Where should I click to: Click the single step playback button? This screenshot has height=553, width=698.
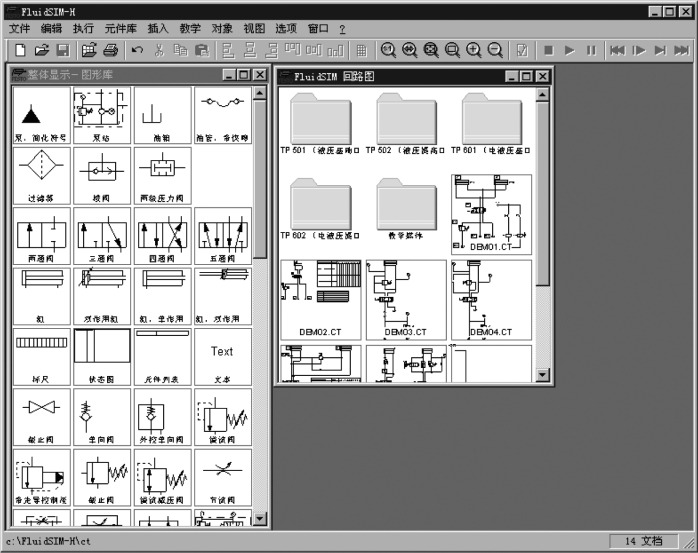(639, 50)
